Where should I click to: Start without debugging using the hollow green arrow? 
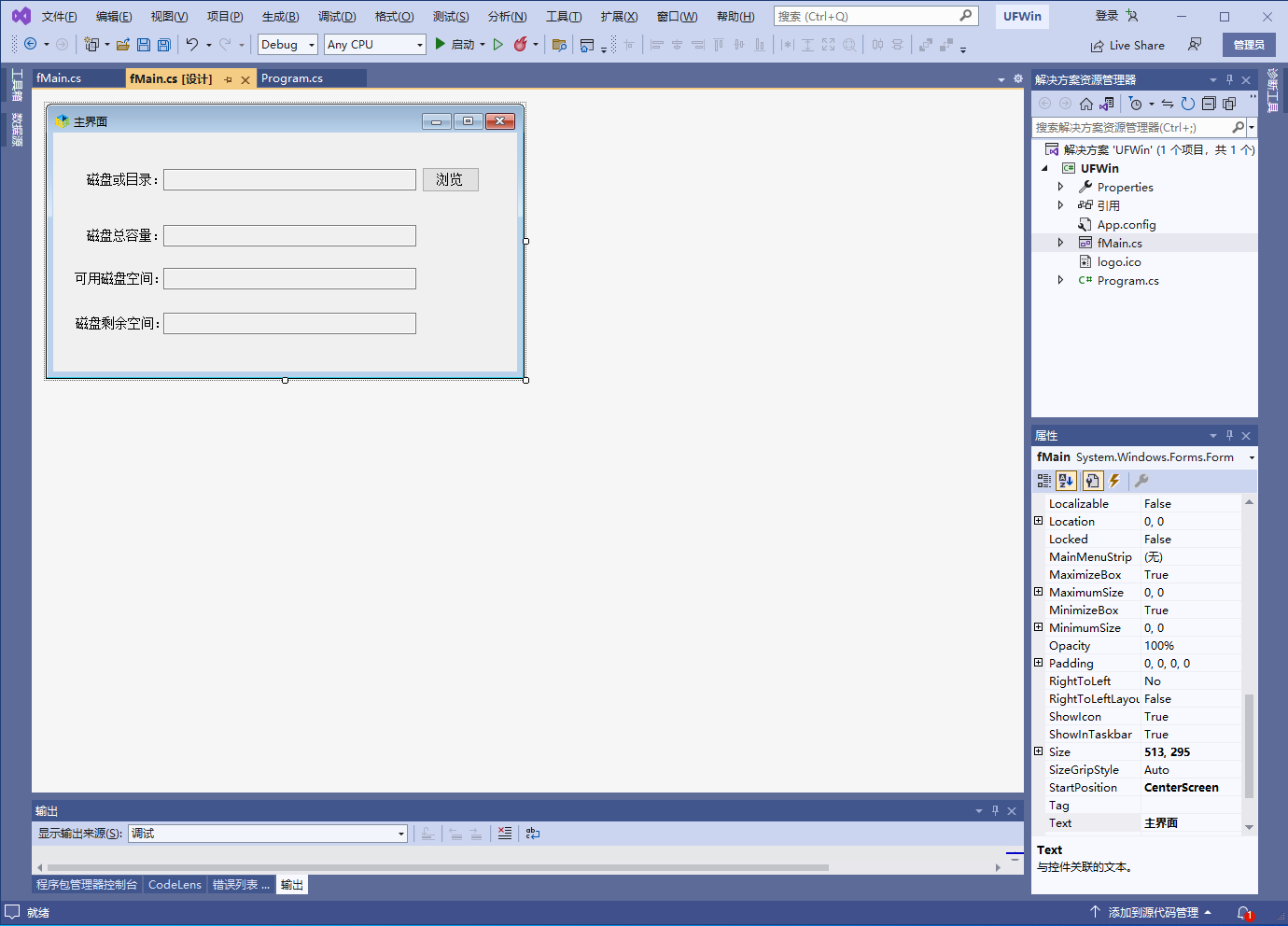pos(498,44)
